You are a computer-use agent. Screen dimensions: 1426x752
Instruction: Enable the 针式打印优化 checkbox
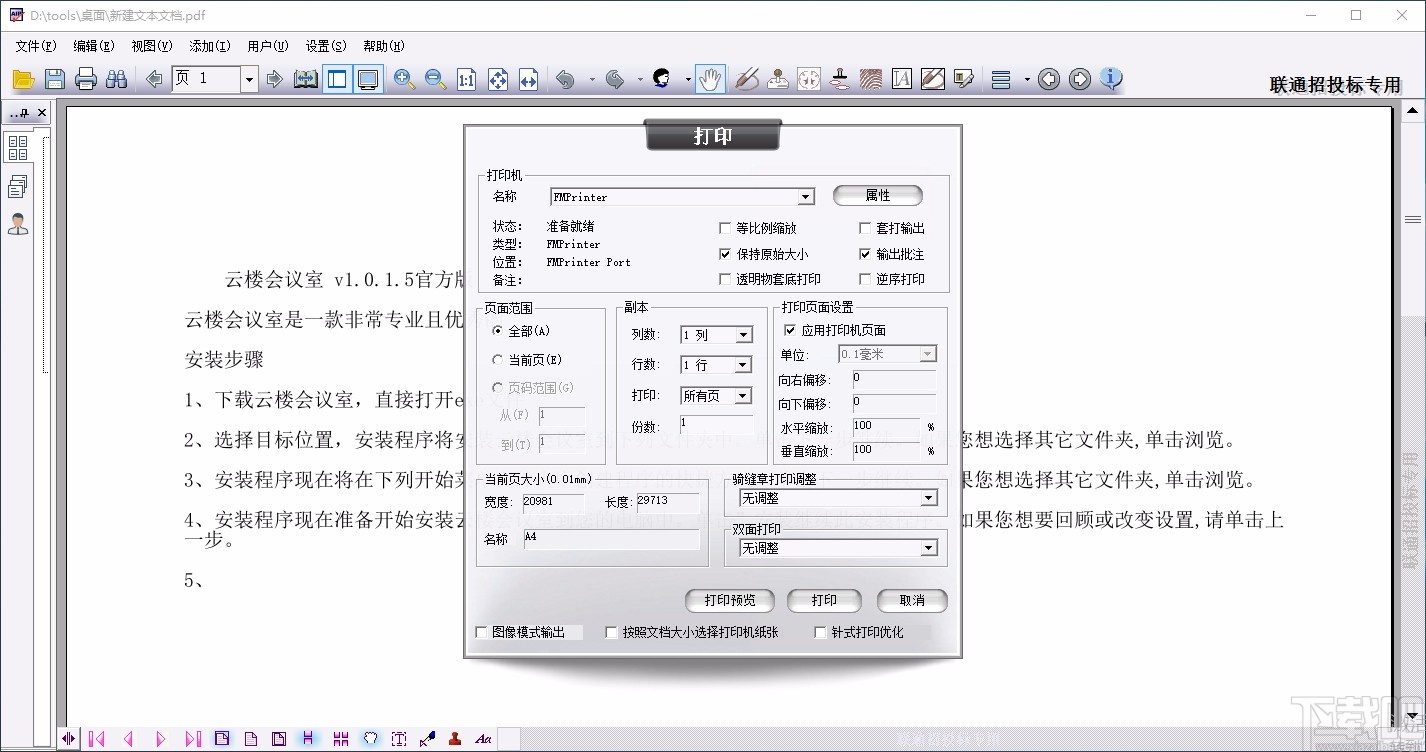coord(820,632)
